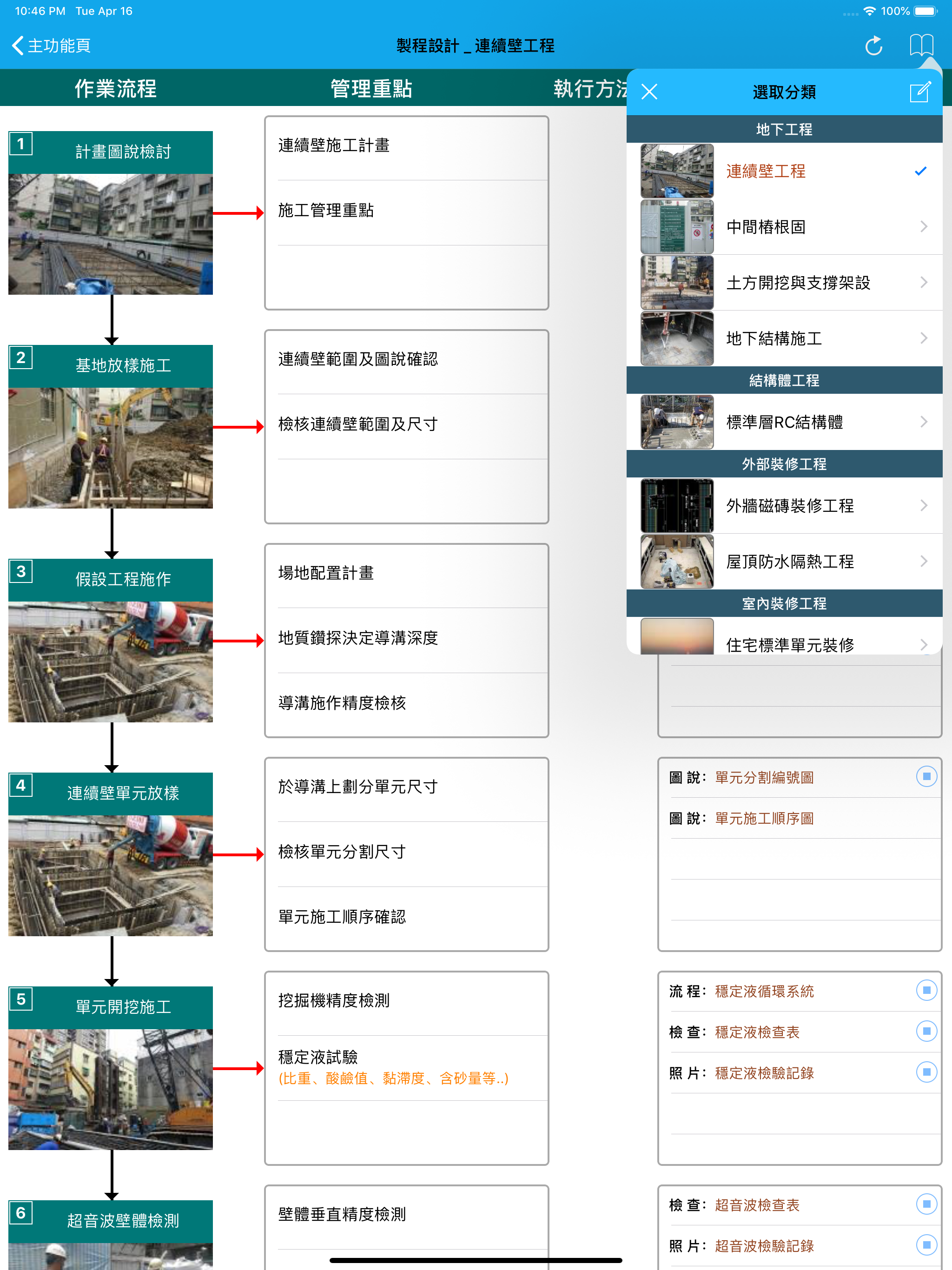Select 作業流程 column header
The height and width of the screenshot is (1270, 952).
pyautogui.click(x=115, y=88)
